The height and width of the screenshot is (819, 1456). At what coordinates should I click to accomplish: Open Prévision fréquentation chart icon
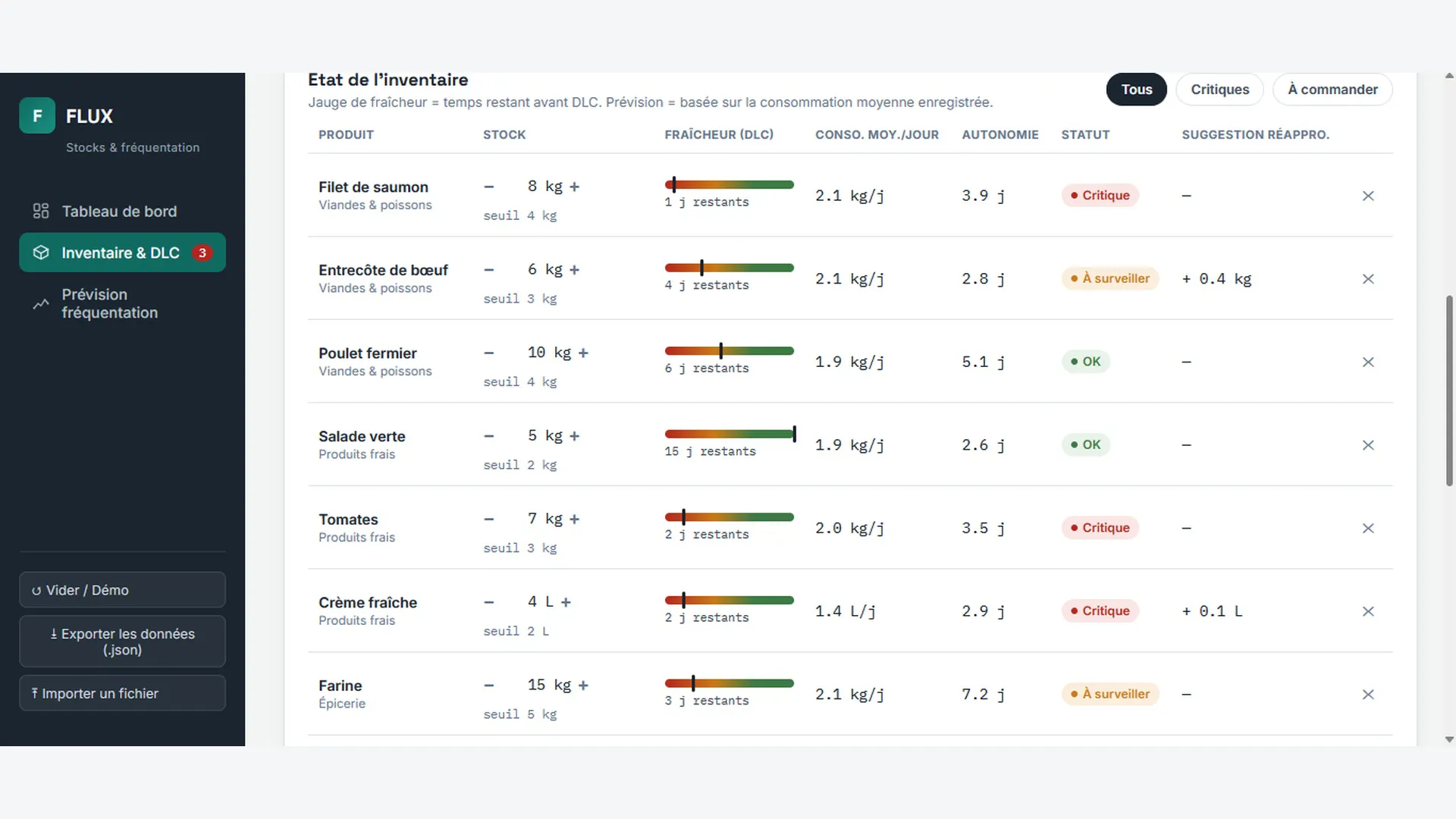41,304
